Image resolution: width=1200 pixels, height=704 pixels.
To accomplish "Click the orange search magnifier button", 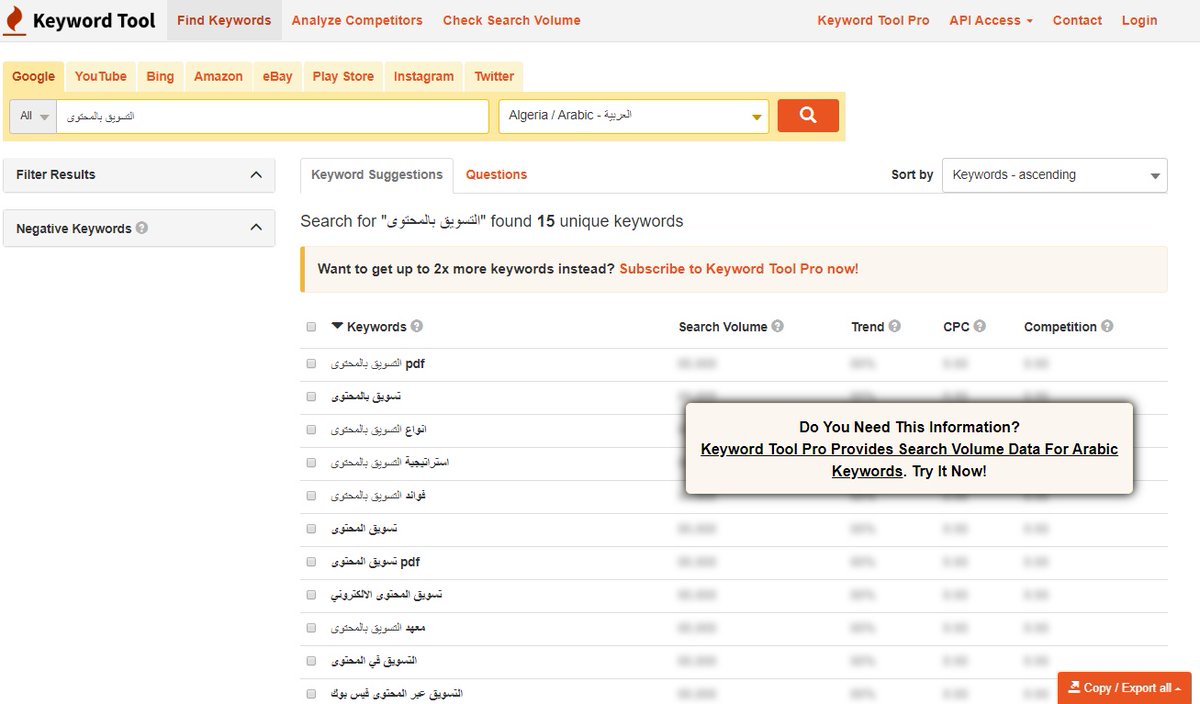I will pyautogui.click(x=808, y=115).
